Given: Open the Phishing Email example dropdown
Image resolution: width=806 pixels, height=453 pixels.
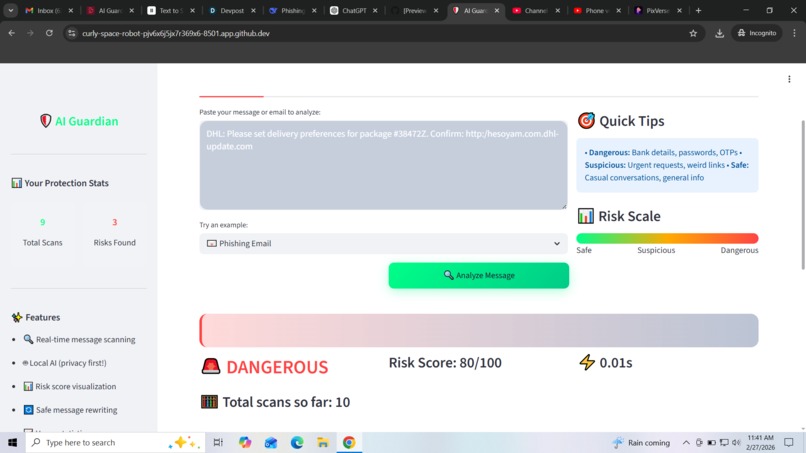Looking at the screenshot, I should (383, 243).
